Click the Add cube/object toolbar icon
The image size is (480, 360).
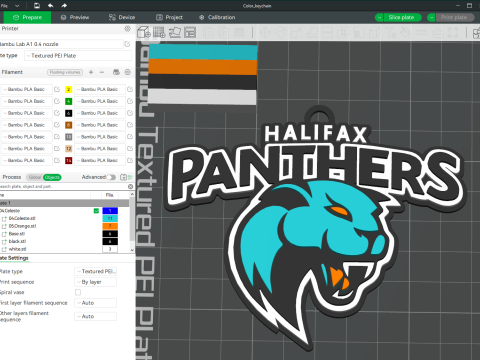(144, 32)
